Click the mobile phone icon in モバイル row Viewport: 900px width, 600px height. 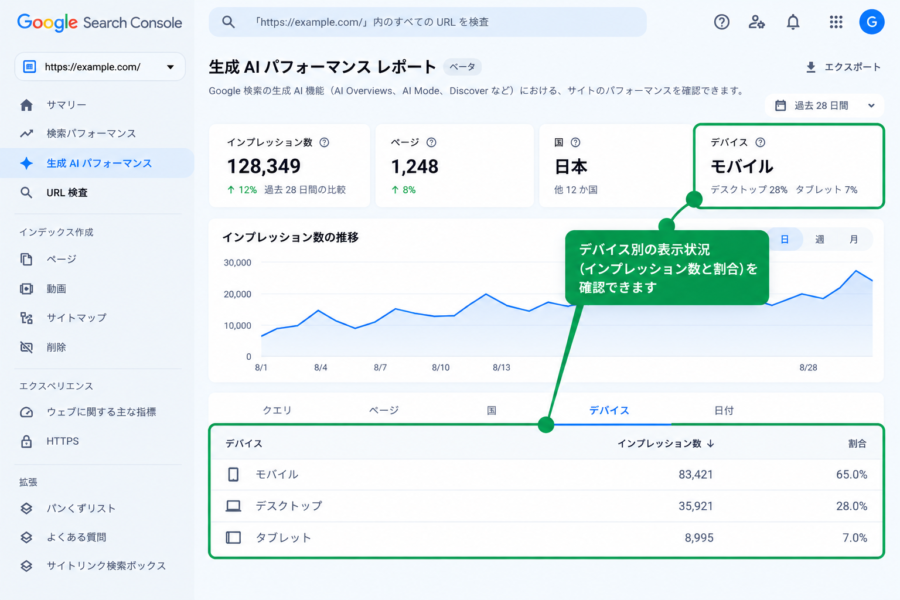233,474
